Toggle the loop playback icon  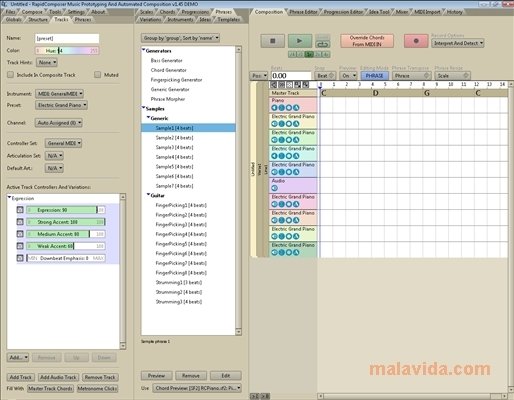(323, 44)
